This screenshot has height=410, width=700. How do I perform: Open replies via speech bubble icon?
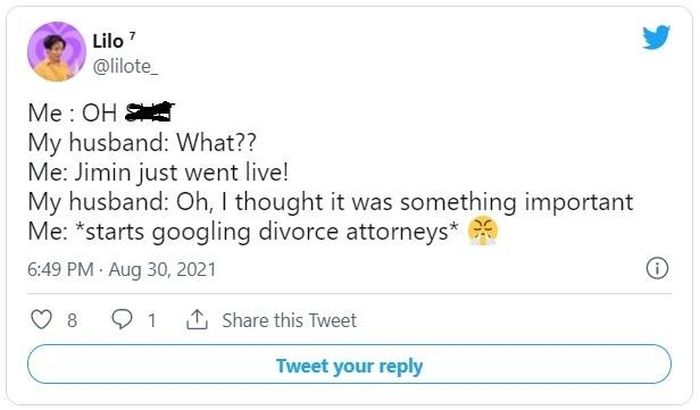click(x=121, y=320)
